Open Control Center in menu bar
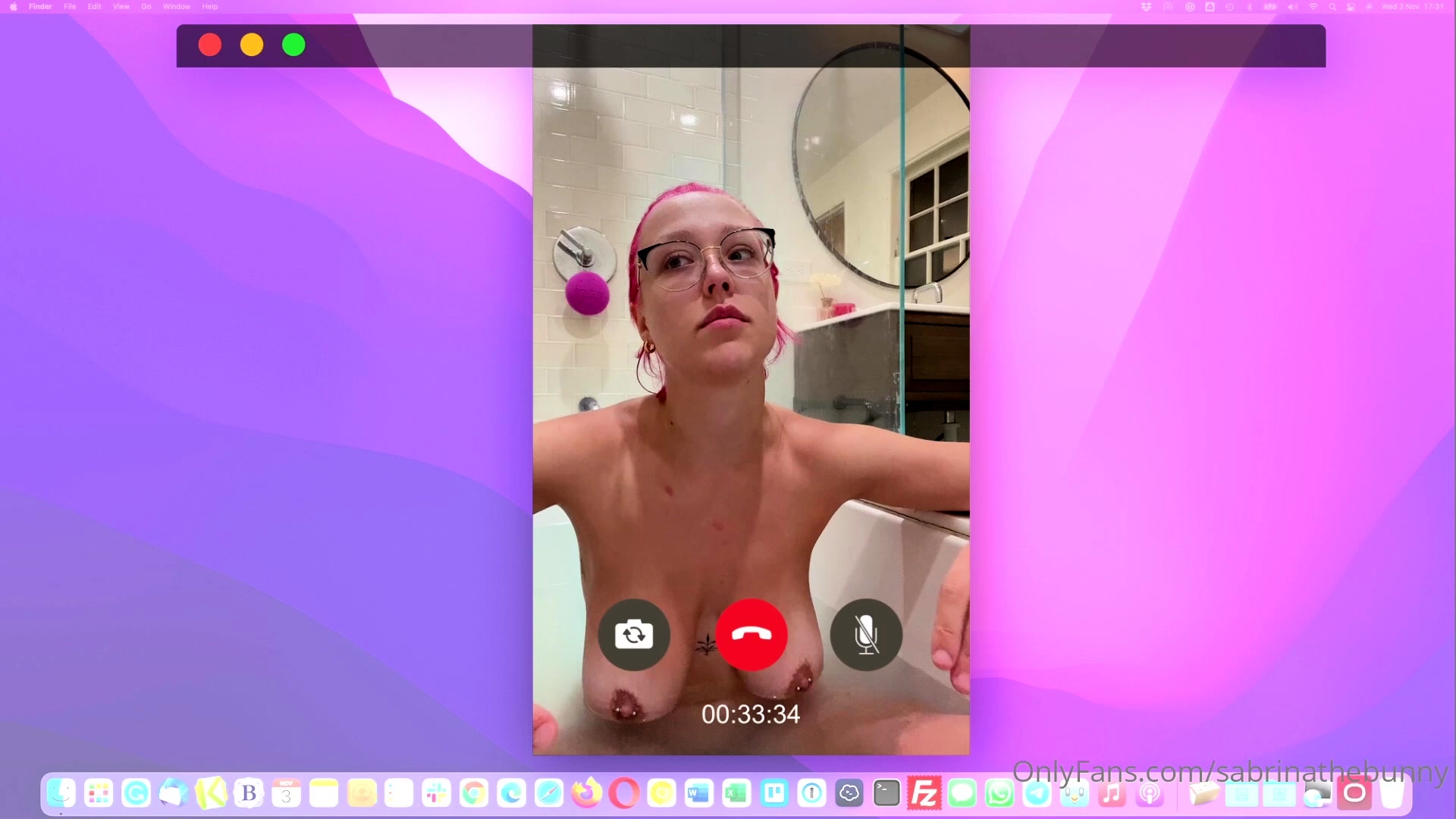 pyautogui.click(x=1351, y=7)
